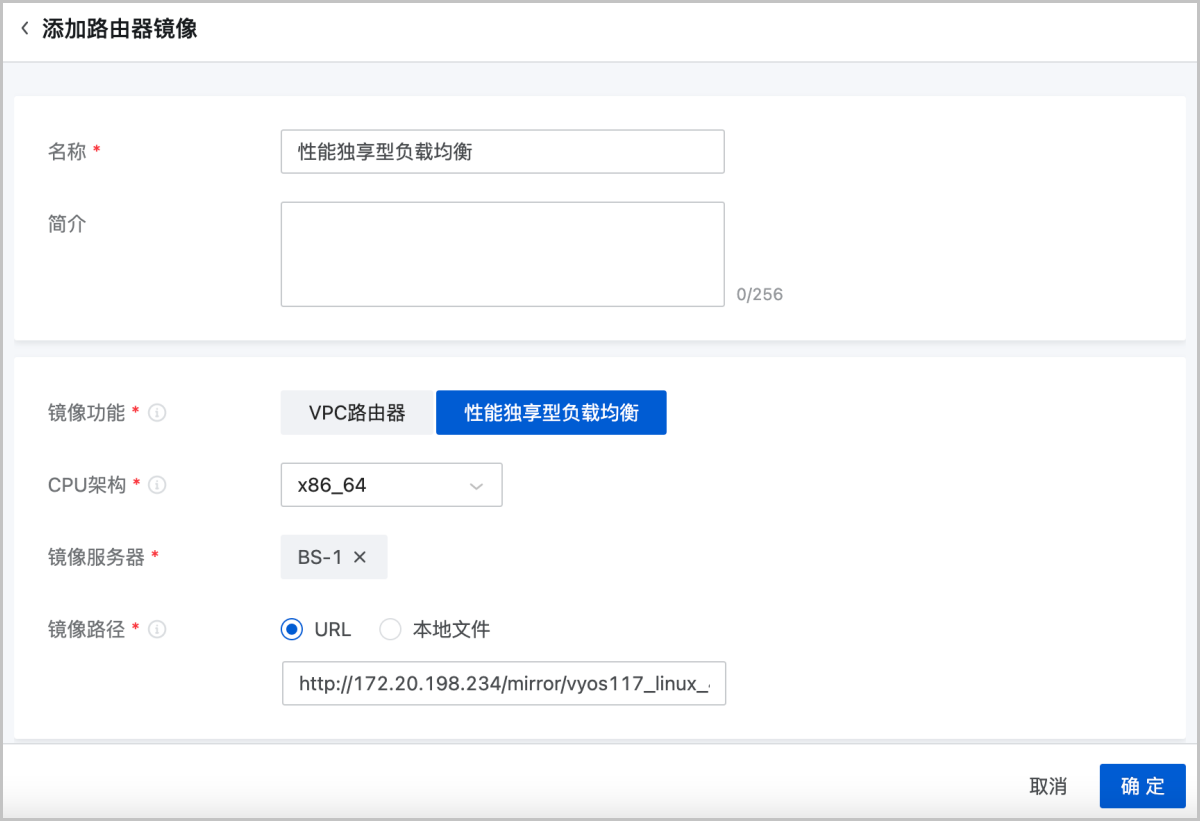Click inside the 简介 description text area

502,254
